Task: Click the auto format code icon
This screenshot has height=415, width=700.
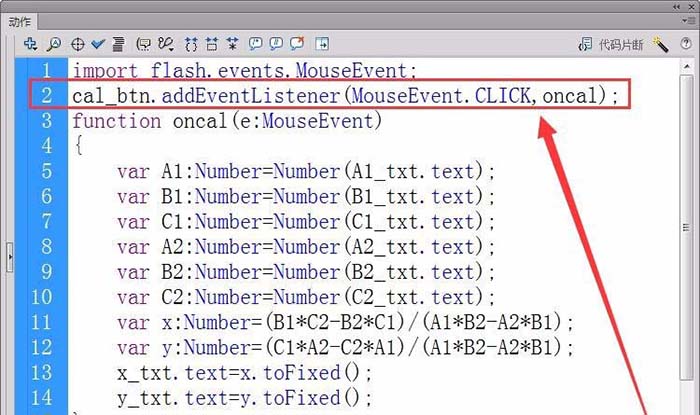Action: coord(118,44)
